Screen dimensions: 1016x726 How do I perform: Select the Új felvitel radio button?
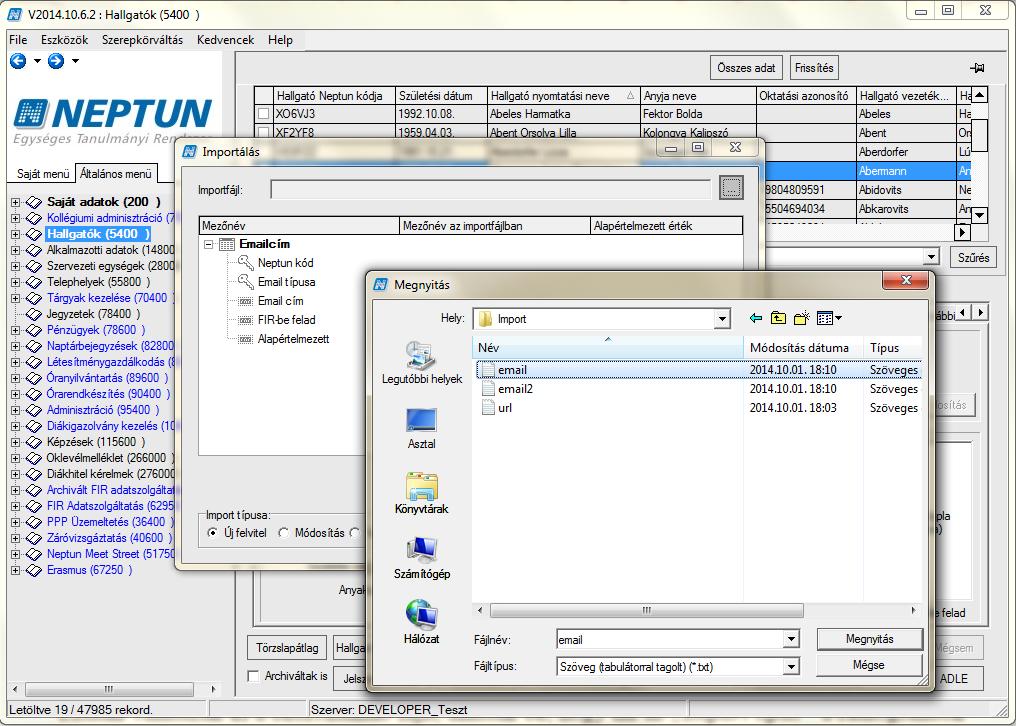click(213, 533)
